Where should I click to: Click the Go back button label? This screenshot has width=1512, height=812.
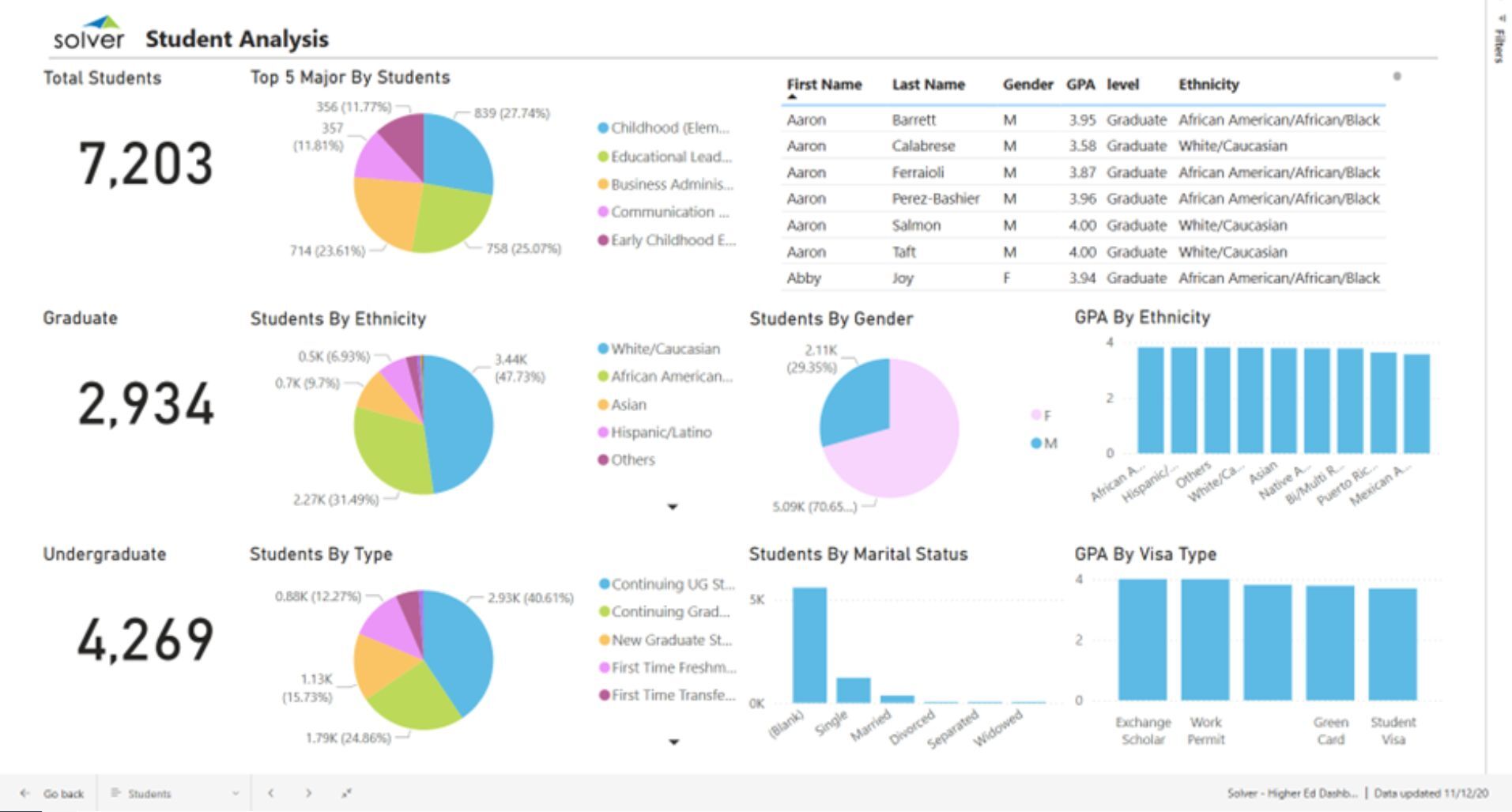click(63, 793)
